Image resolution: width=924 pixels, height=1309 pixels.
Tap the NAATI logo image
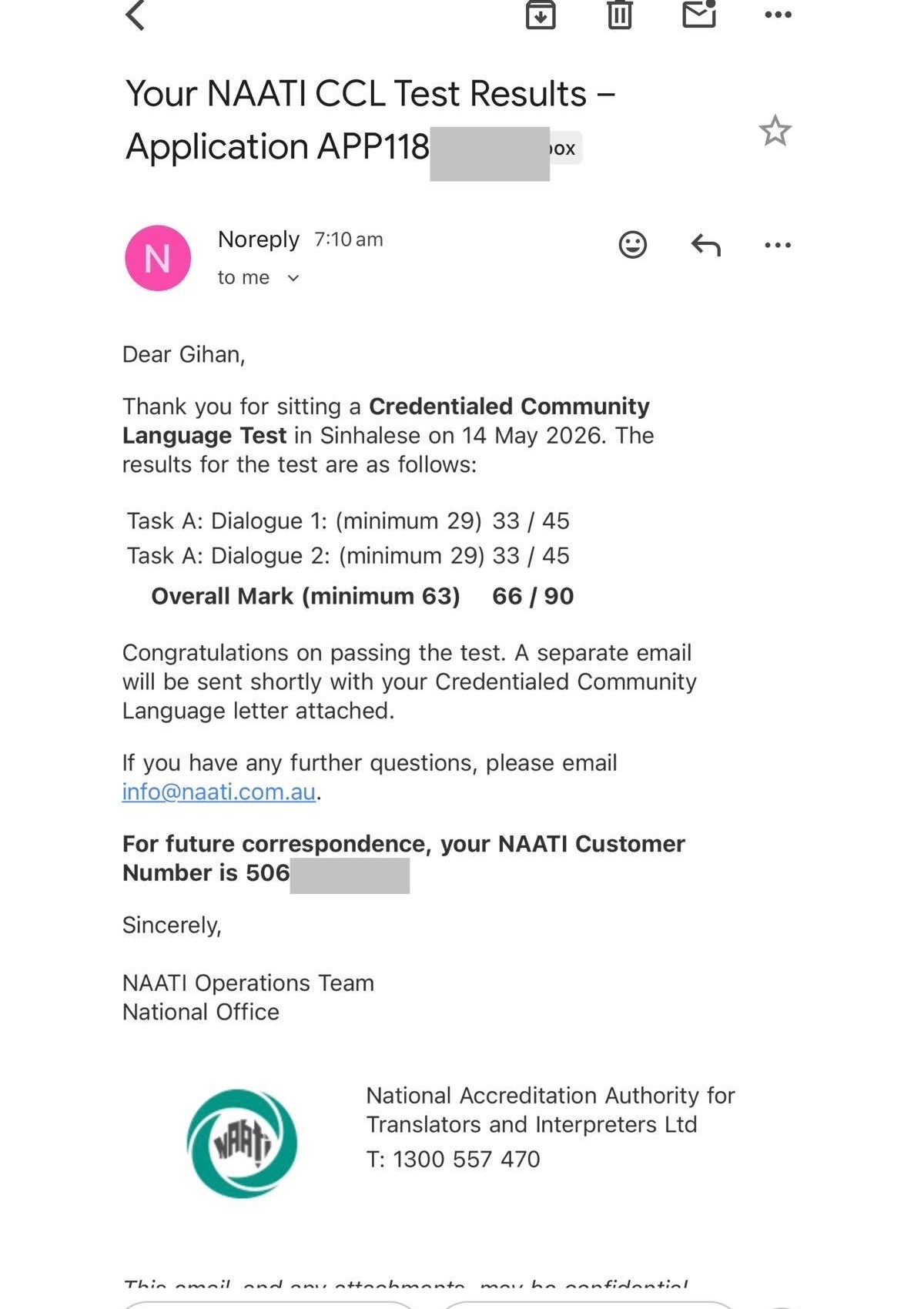pos(242,1143)
